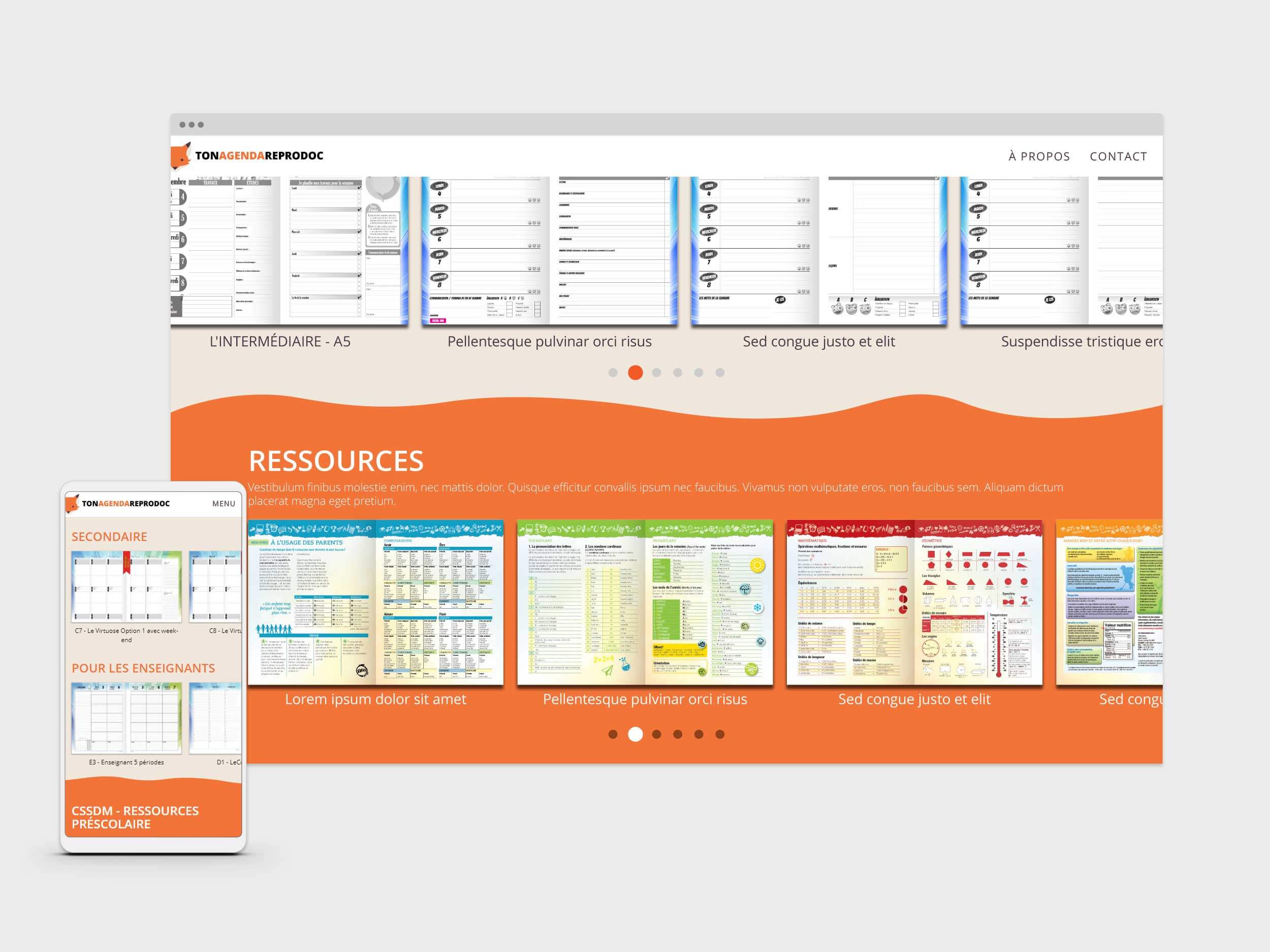Click 'Pellentesque pulvinar orci risus' agenda caption
Screen dimensions: 1270x952
(x=550, y=341)
